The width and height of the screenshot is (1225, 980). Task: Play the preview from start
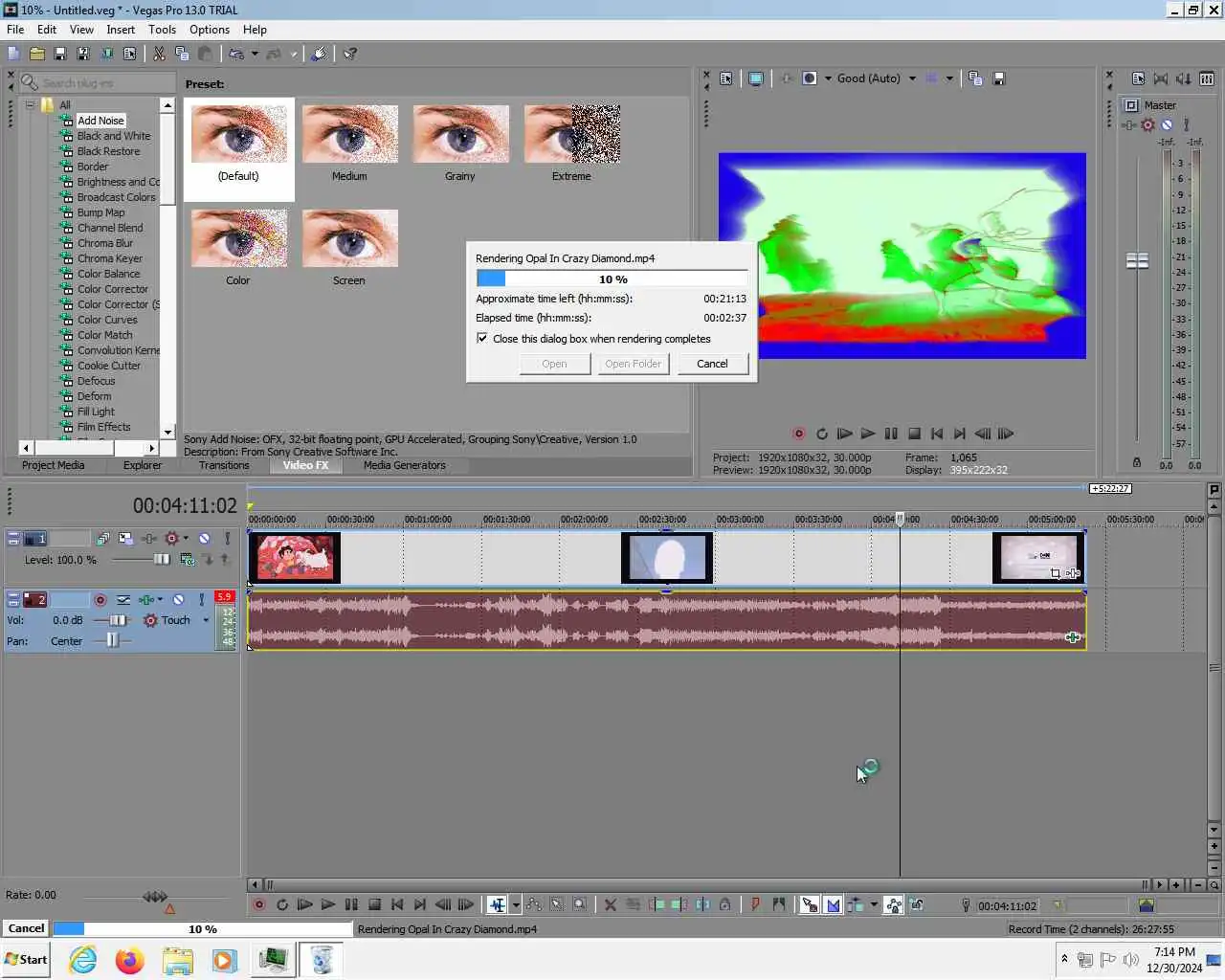click(844, 434)
